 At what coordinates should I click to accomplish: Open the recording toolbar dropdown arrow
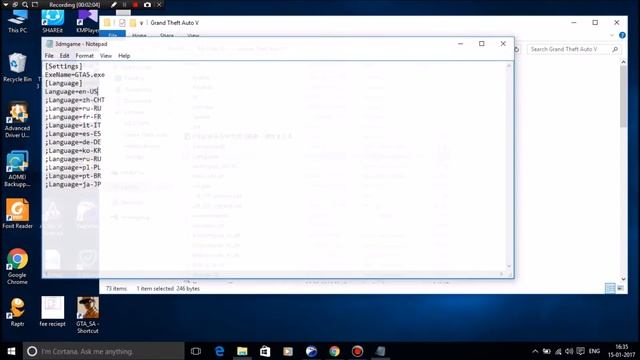pos(5,4)
